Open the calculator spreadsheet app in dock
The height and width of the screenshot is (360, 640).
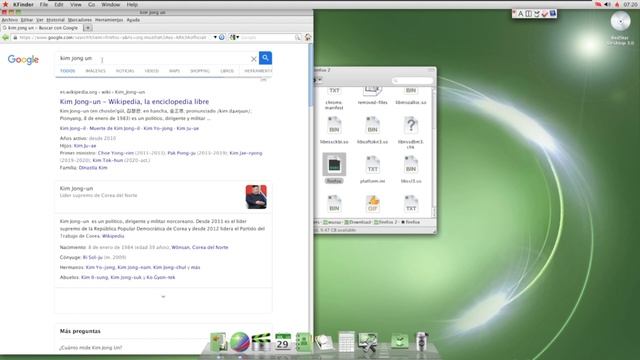coord(346,342)
